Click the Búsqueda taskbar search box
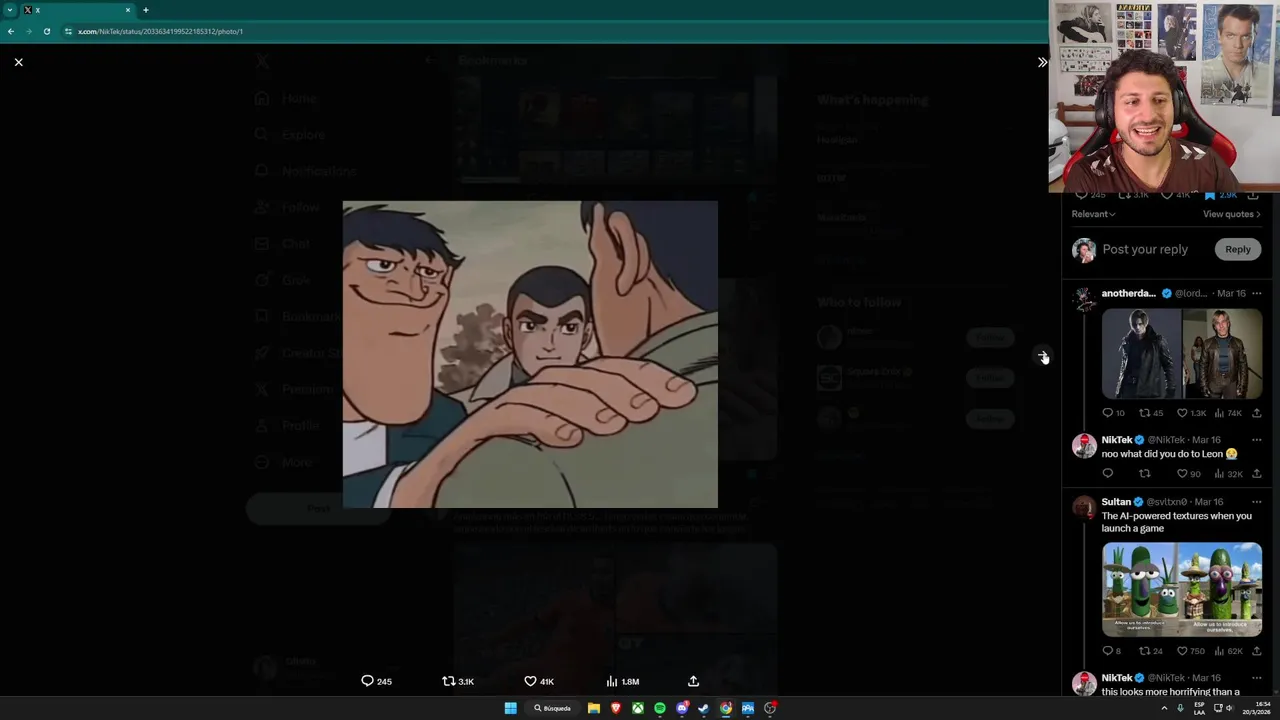1280x720 pixels. click(552, 708)
